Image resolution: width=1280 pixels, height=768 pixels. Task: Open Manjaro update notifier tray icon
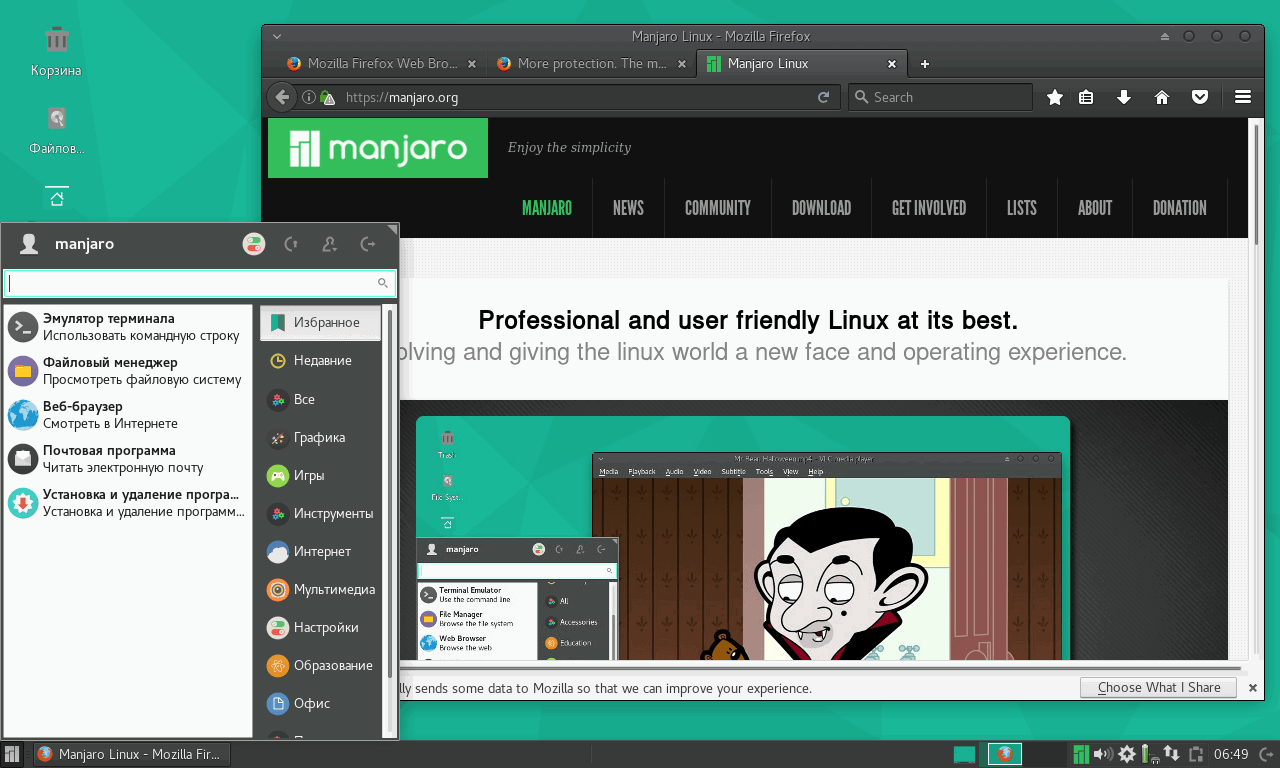[1081, 754]
